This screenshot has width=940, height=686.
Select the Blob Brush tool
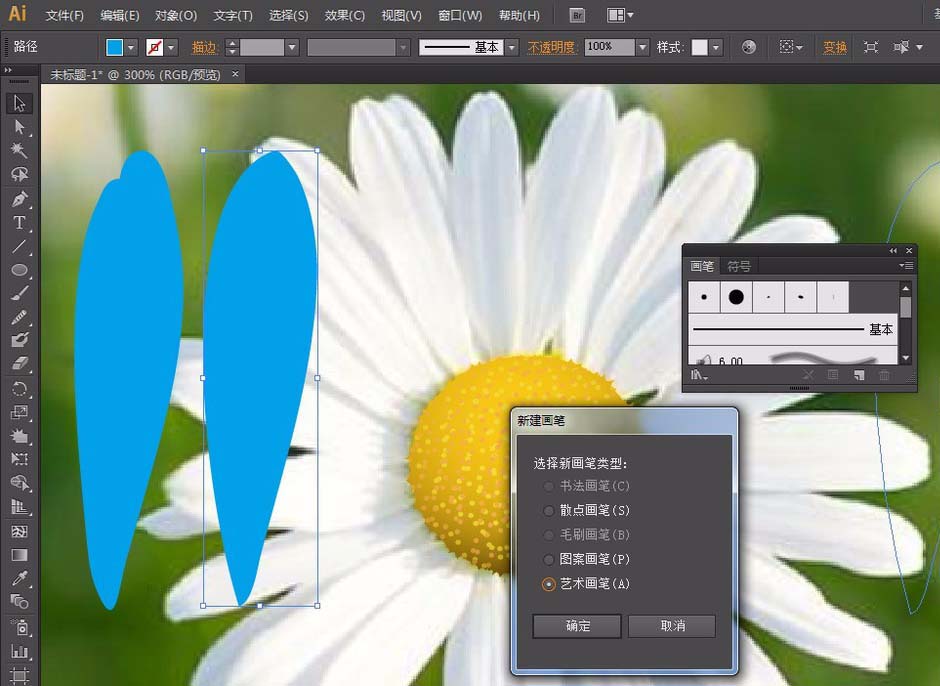19,340
